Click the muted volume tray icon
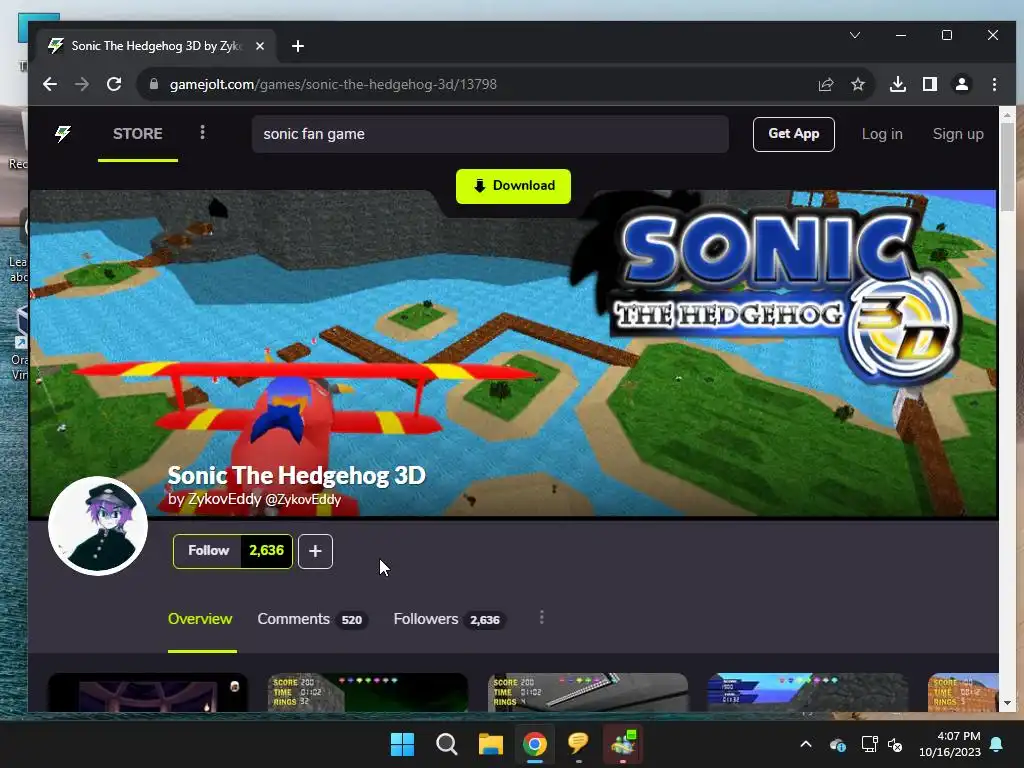This screenshot has width=1024, height=768. (x=895, y=744)
